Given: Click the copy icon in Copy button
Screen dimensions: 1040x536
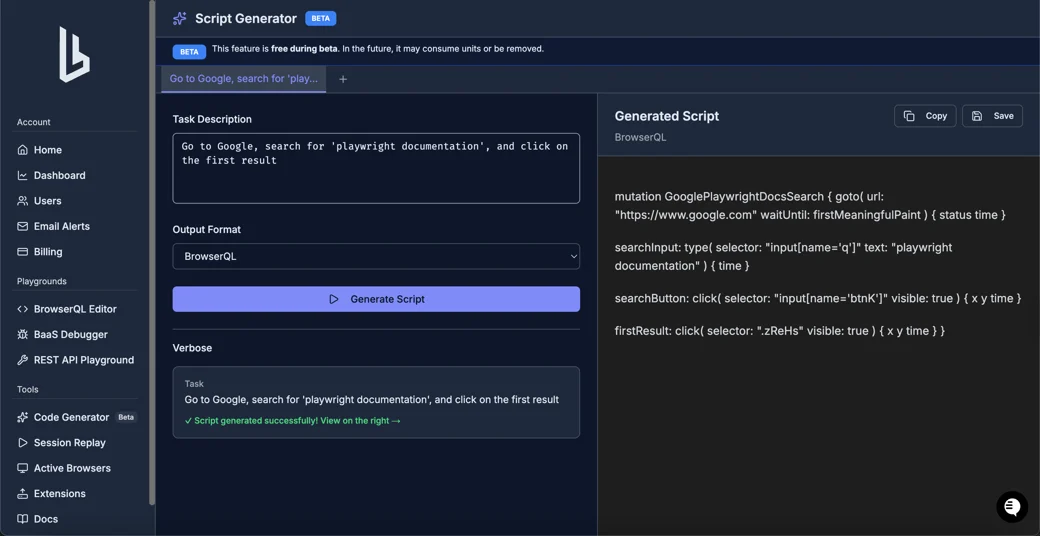Looking at the screenshot, I should [909, 115].
